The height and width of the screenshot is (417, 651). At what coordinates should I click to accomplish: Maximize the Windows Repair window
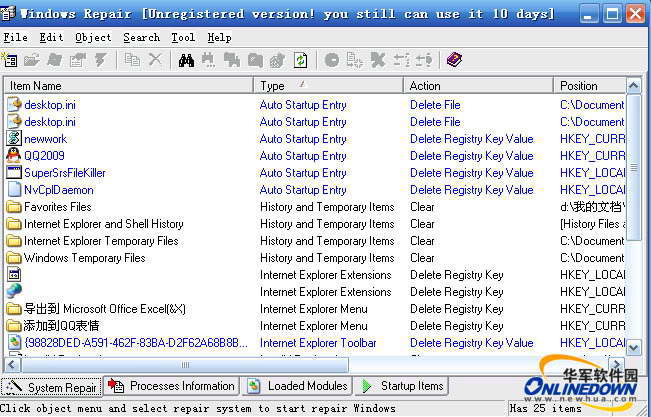[612, 15]
